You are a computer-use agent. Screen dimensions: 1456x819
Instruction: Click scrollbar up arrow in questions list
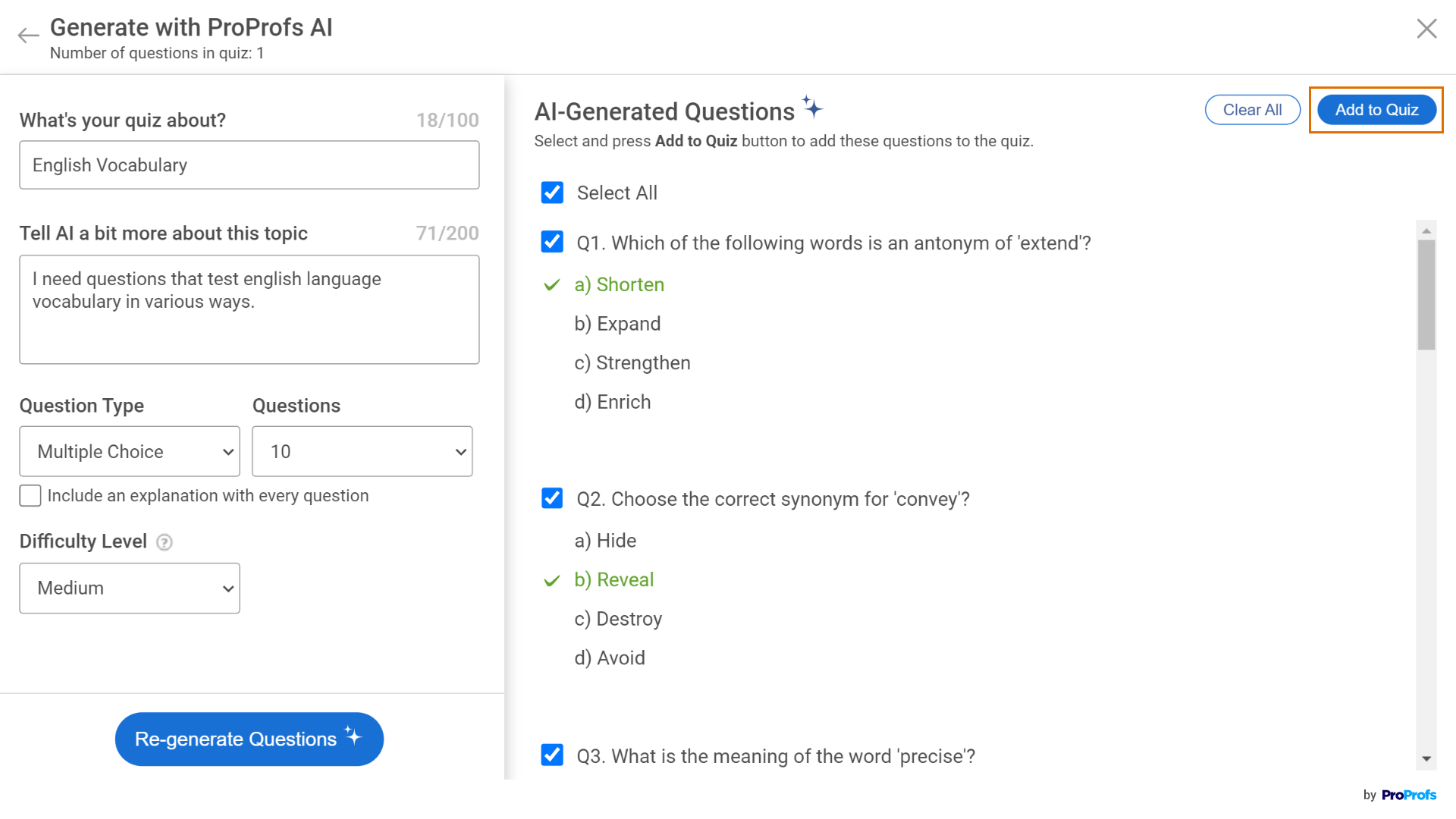coord(1426,231)
